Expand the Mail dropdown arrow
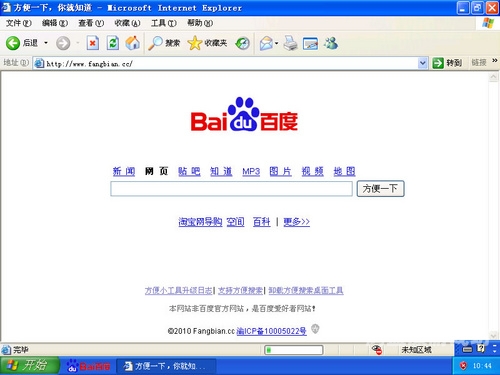The height and width of the screenshot is (375, 500). click(277, 43)
